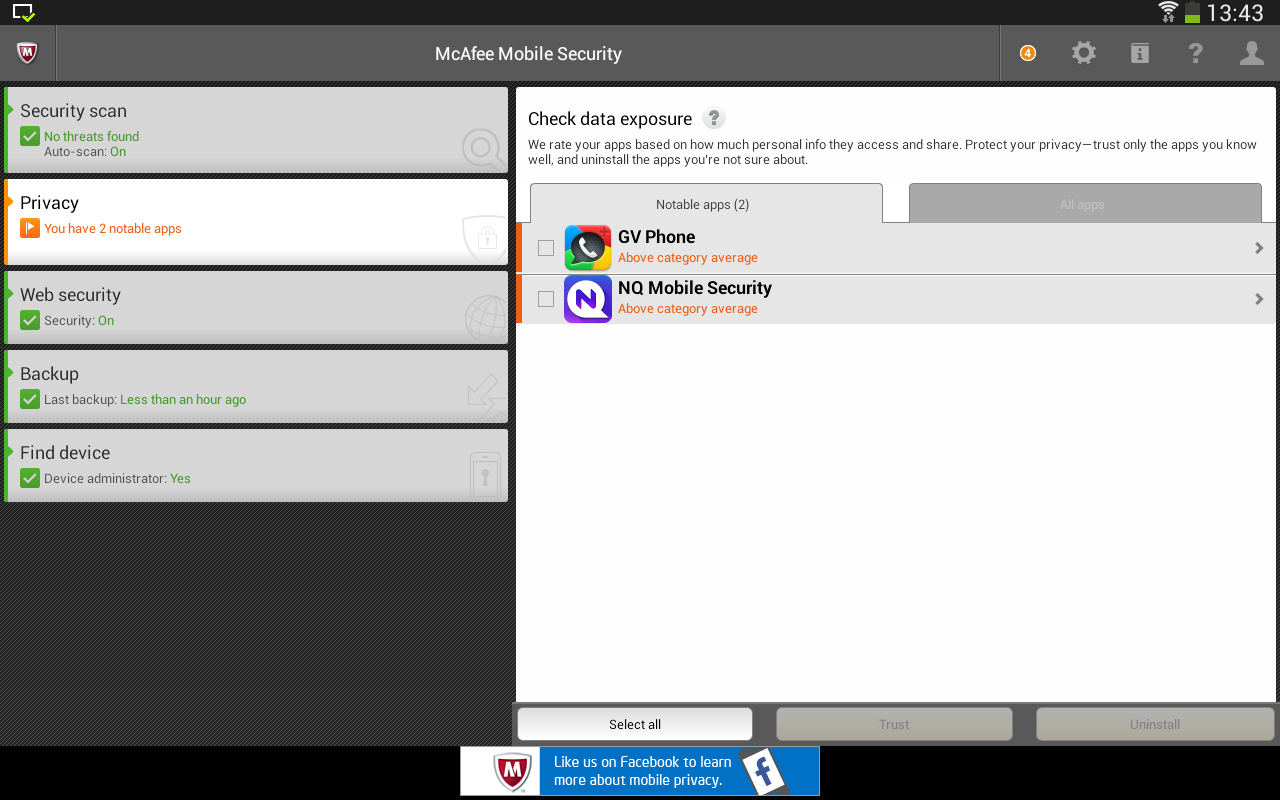Image resolution: width=1280 pixels, height=800 pixels.
Task: Tap the Check data exposure heading
Action: coord(610,119)
